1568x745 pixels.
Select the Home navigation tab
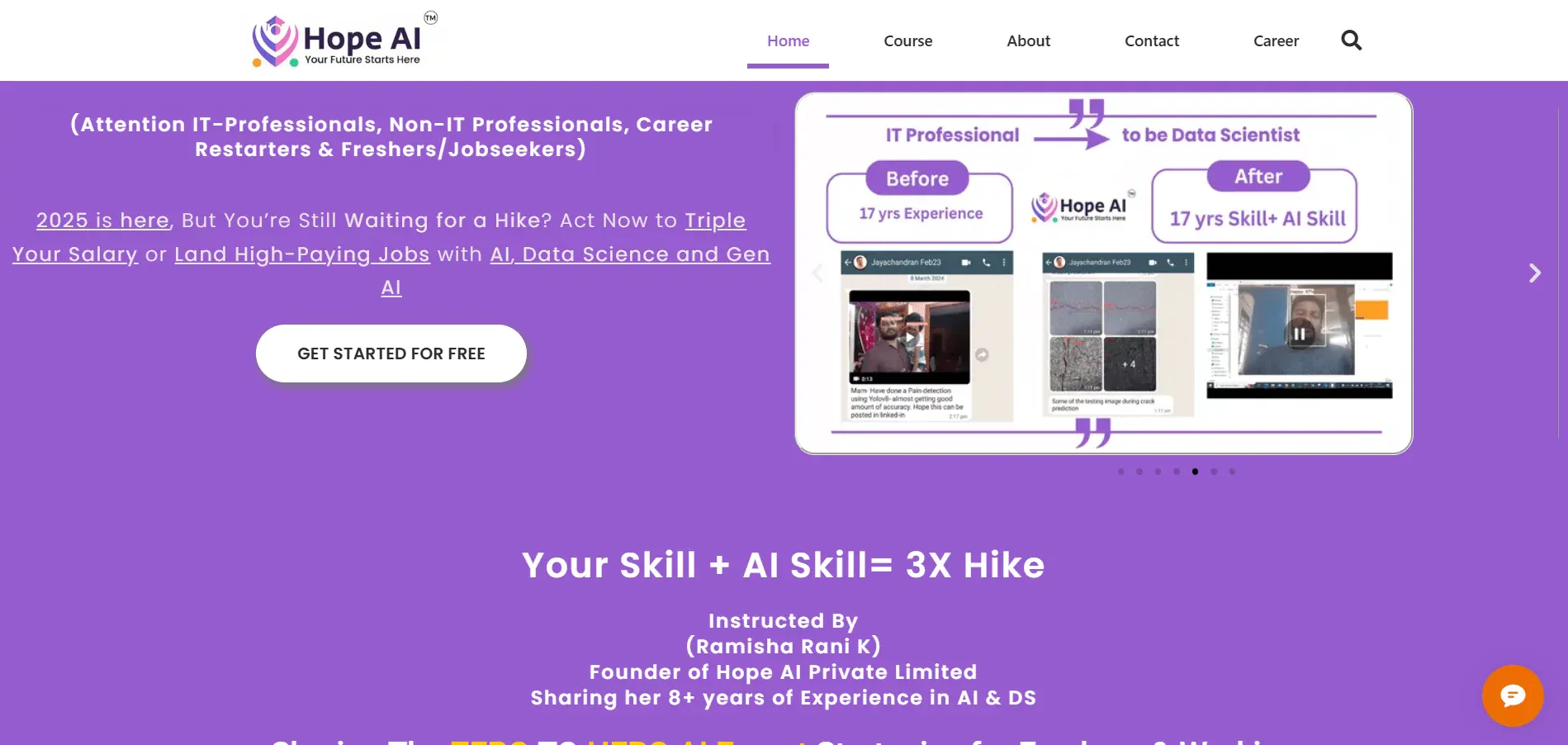[788, 40]
